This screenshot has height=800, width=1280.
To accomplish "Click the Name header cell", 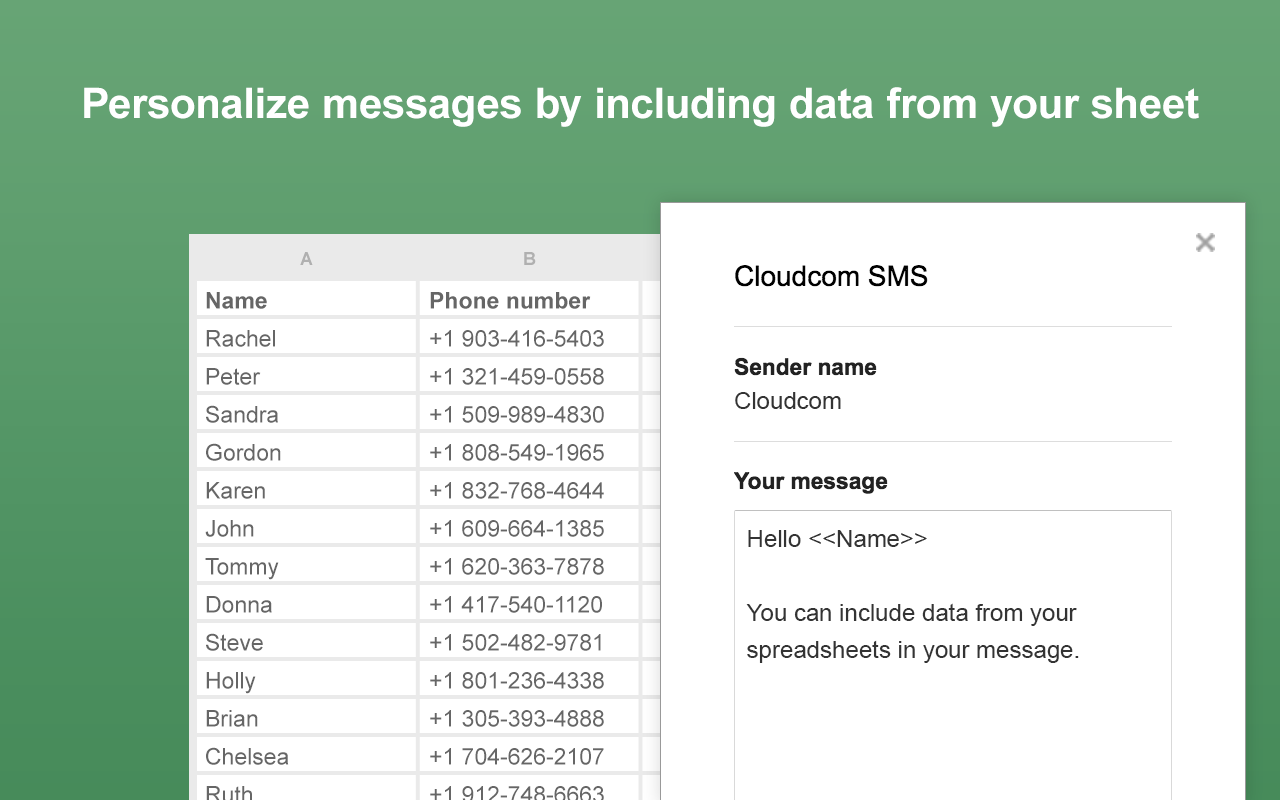I will (306, 300).
